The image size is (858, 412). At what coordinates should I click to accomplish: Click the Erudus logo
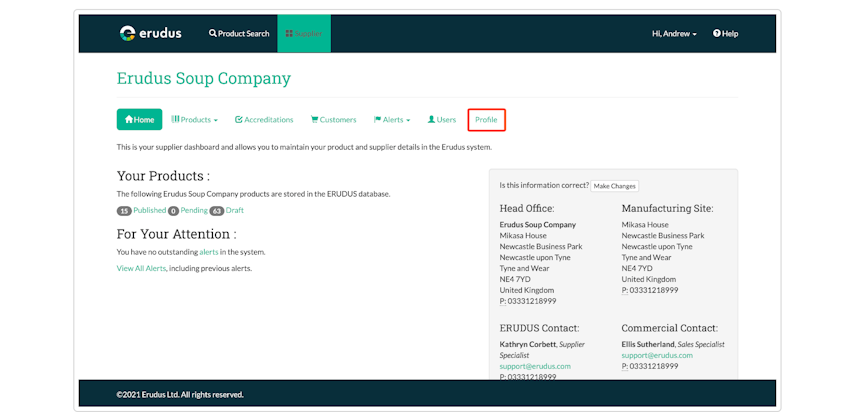tap(150, 33)
